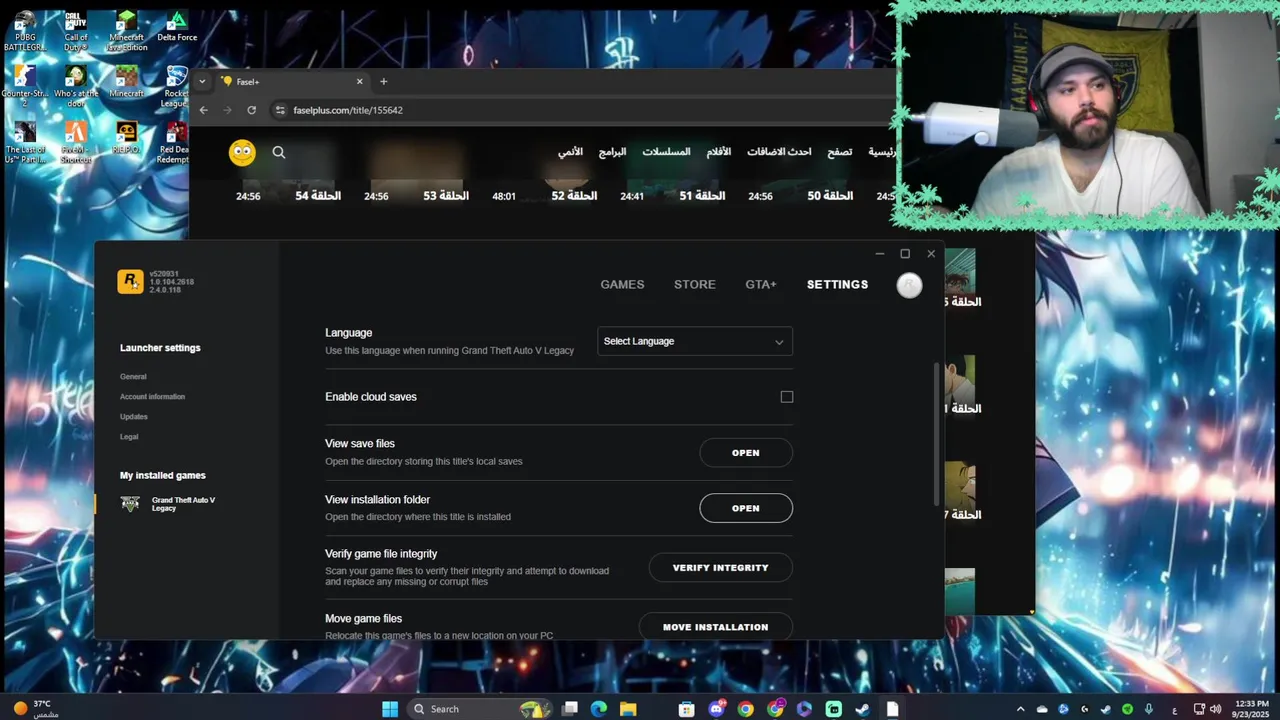Open the Rocket League desktop shortcut

tap(176, 87)
